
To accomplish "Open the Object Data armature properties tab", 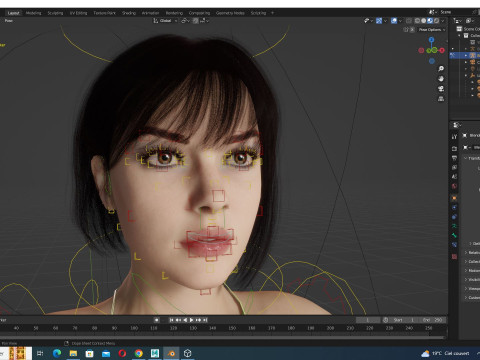I will pos(454,226).
